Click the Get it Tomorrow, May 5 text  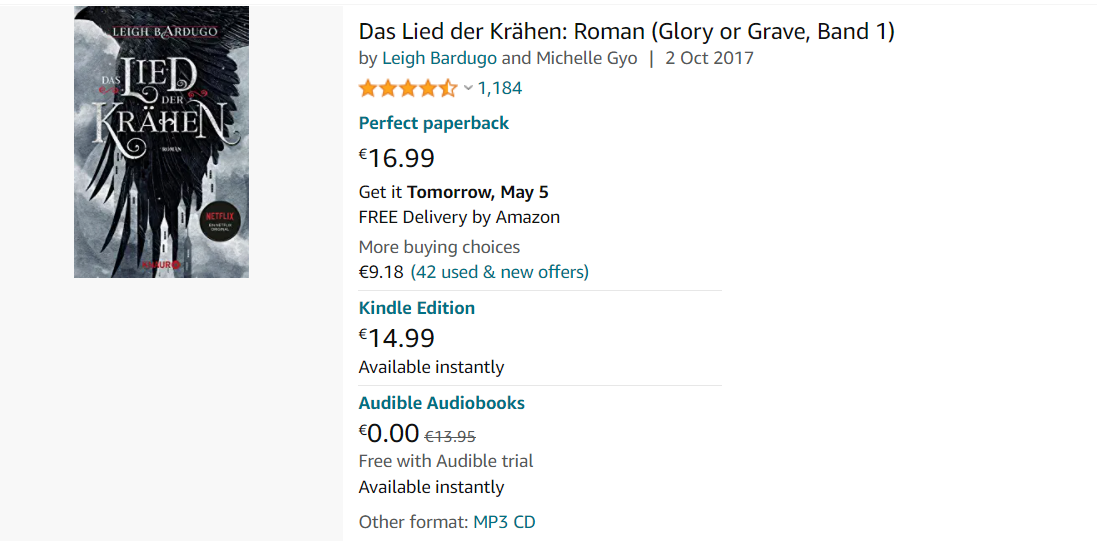tap(453, 192)
